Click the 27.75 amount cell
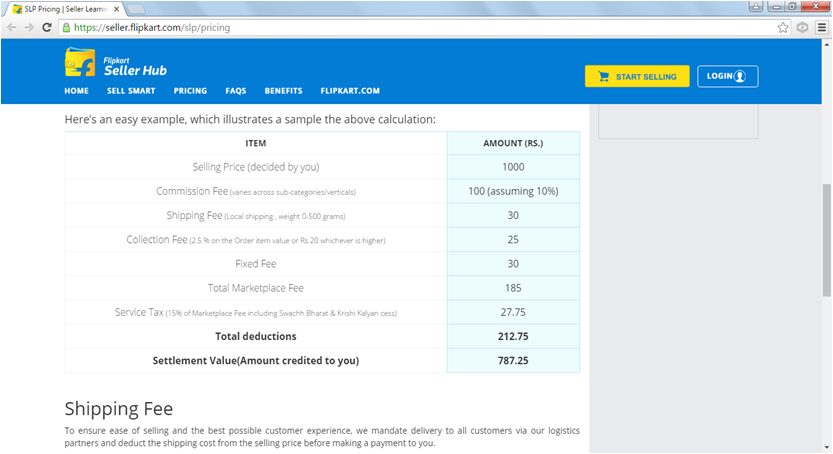The height and width of the screenshot is (454, 833). [x=513, y=312]
